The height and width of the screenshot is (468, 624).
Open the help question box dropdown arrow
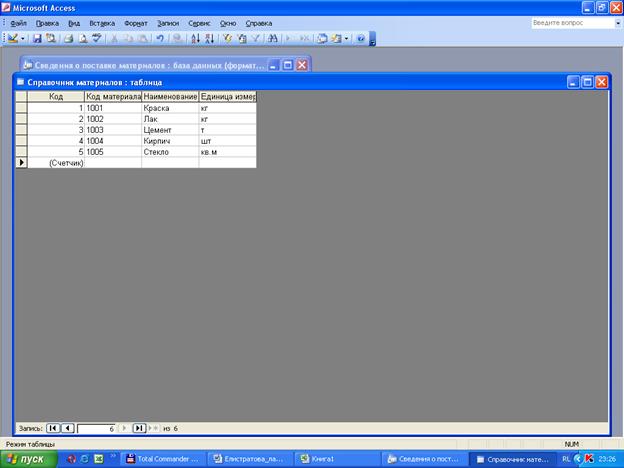618,23
